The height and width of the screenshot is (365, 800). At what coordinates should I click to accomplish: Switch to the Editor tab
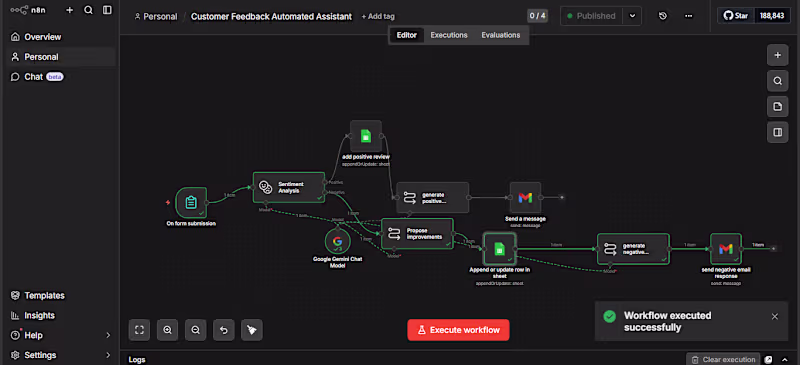point(407,35)
